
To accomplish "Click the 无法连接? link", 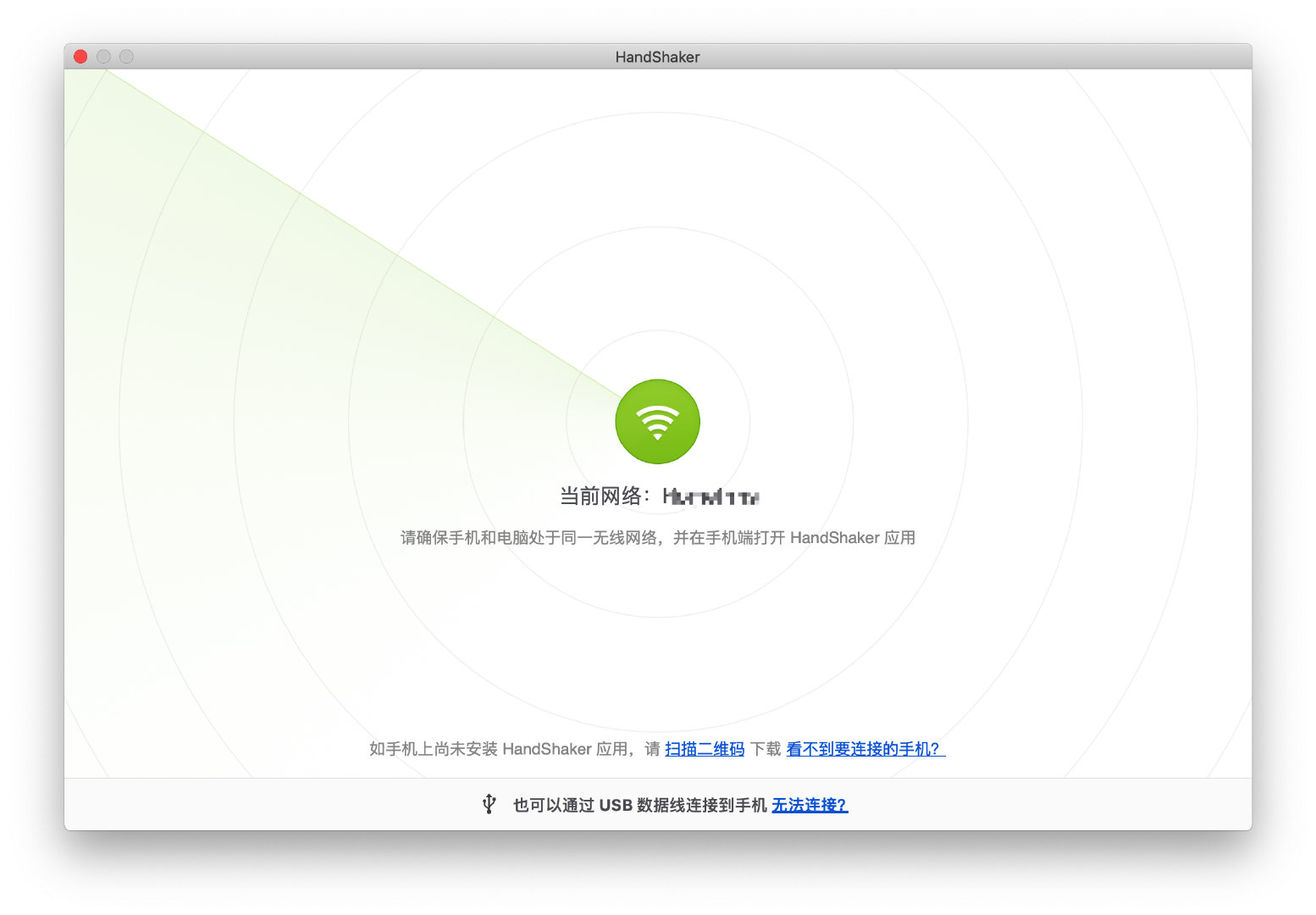I will 810,805.
